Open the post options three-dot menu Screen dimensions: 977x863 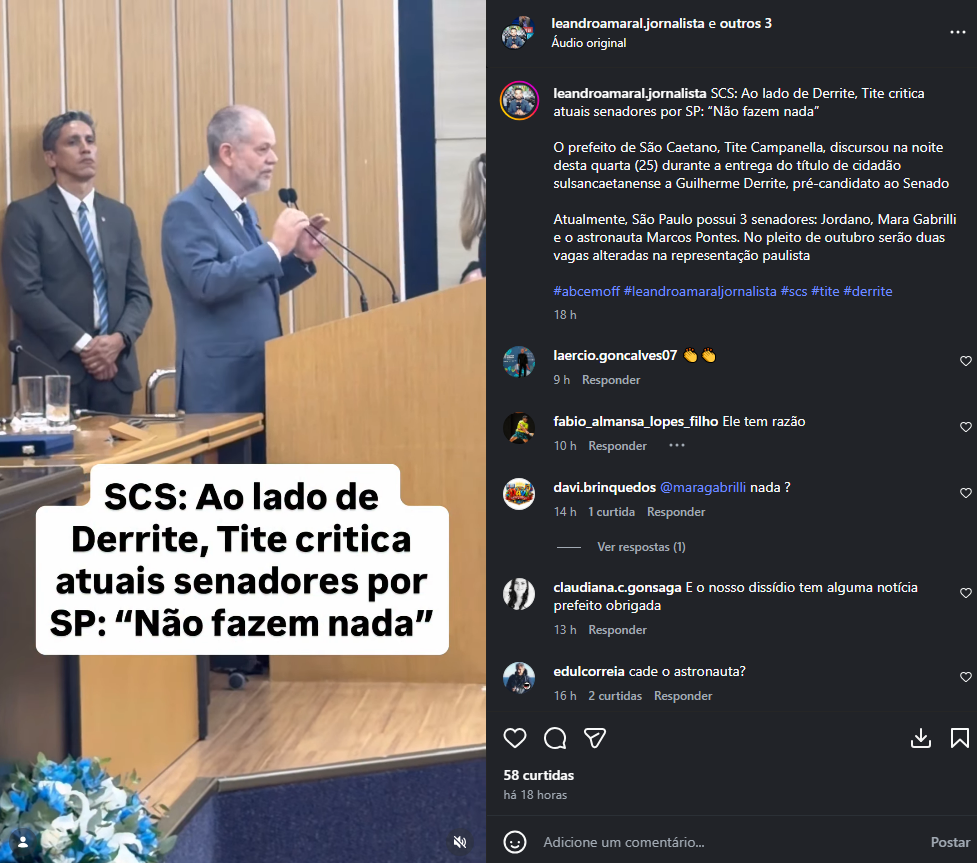957,32
